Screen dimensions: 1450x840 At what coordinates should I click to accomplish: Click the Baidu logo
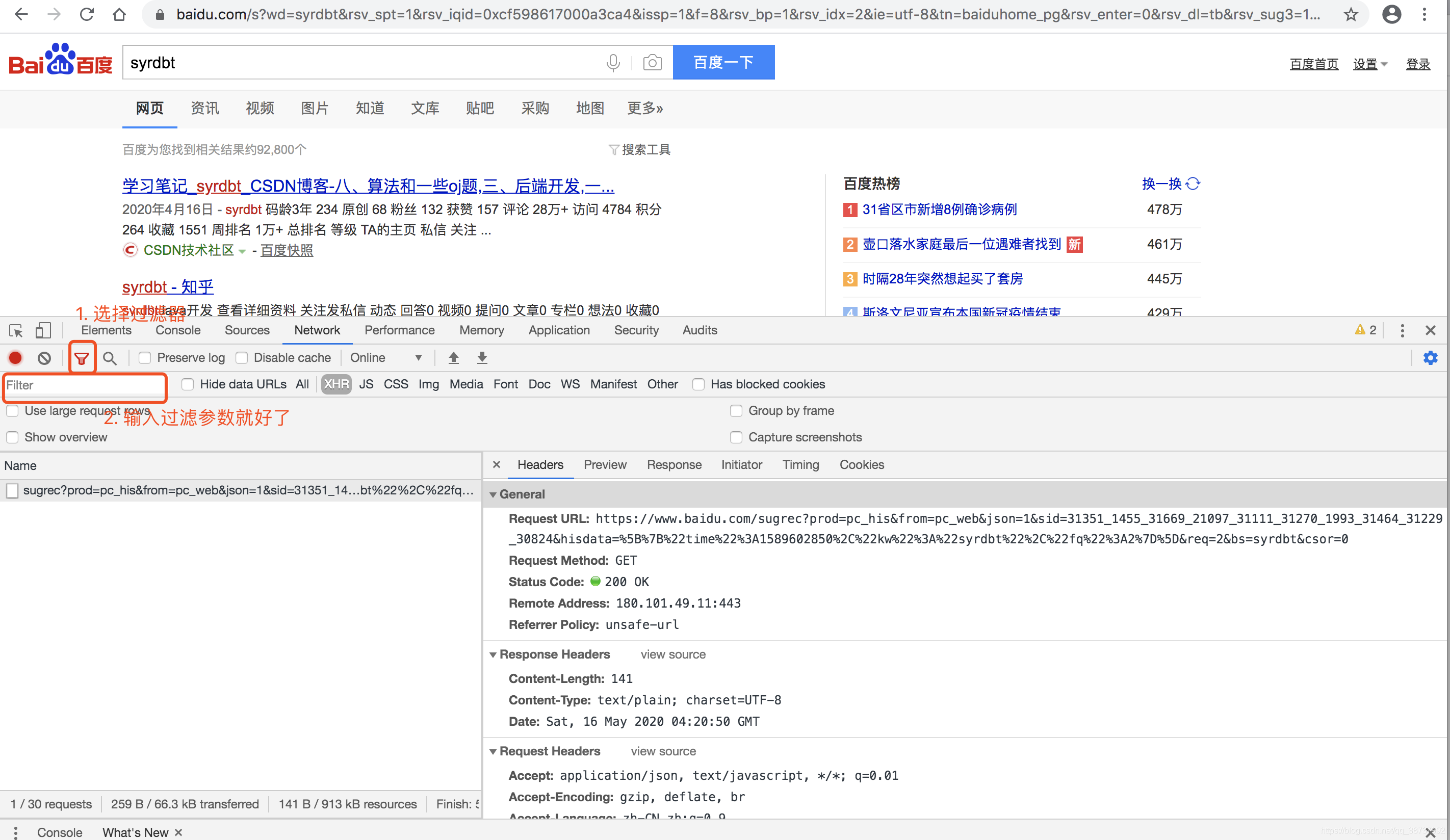(60, 60)
